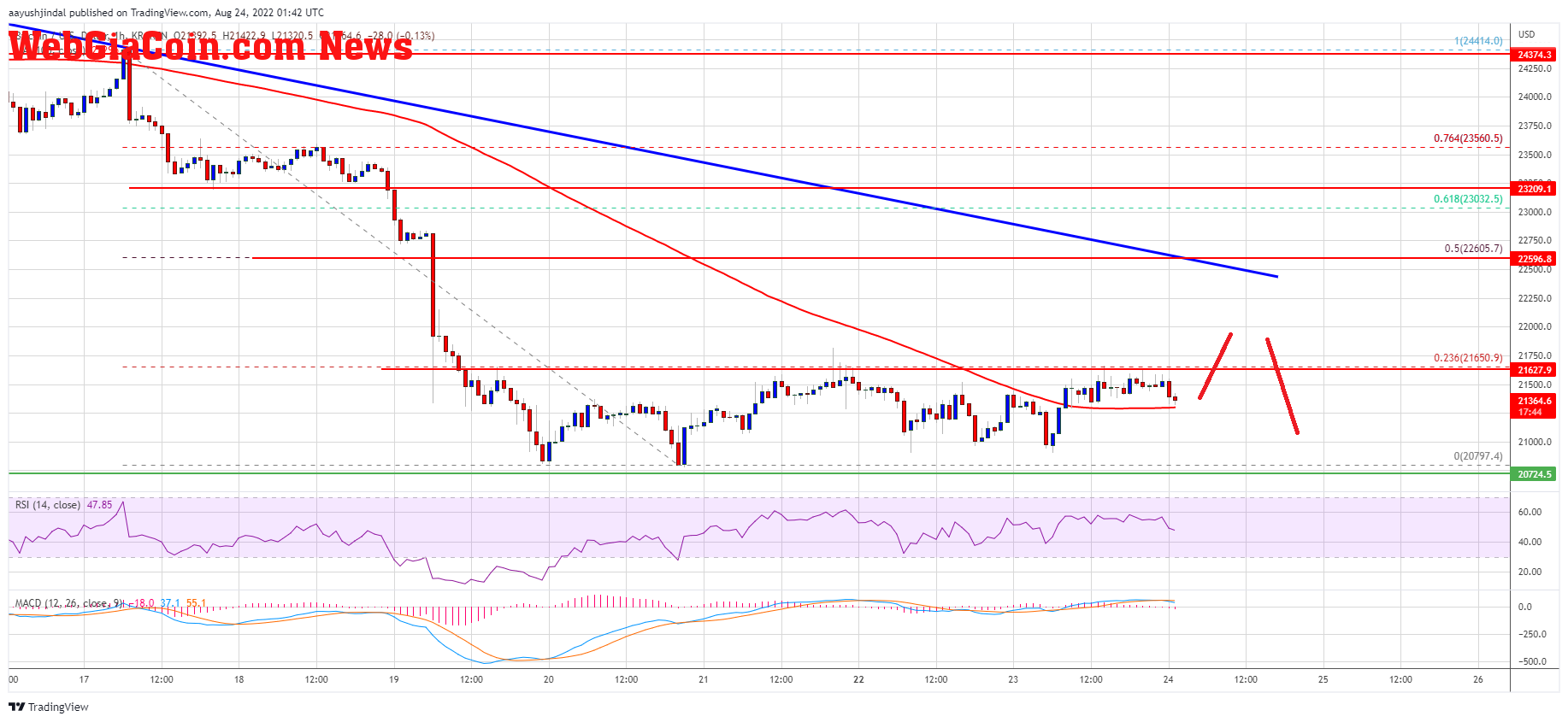
Task: Click date label 17 on time axis
Action: click(x=84, y=680)
